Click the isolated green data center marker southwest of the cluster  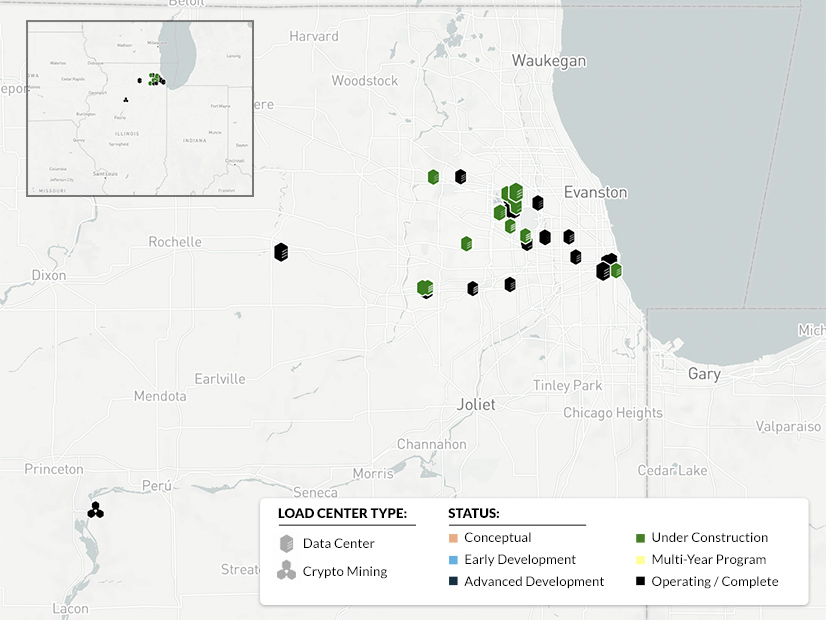[426, 288]
